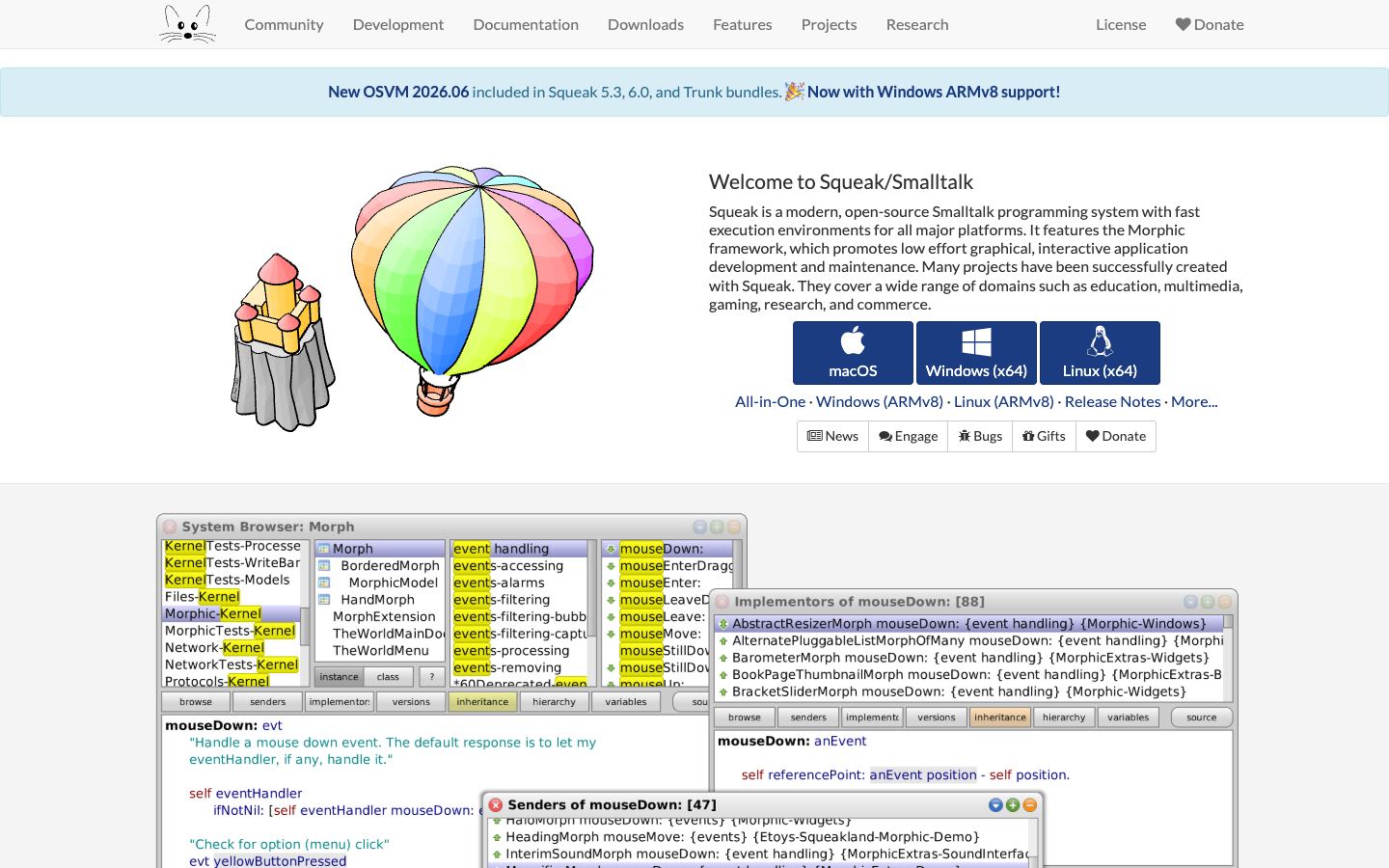The width and height of the screenshot is (1389, 868).
Task: Download Squeak for Linux (x64)
Action: pos(1100,353)
